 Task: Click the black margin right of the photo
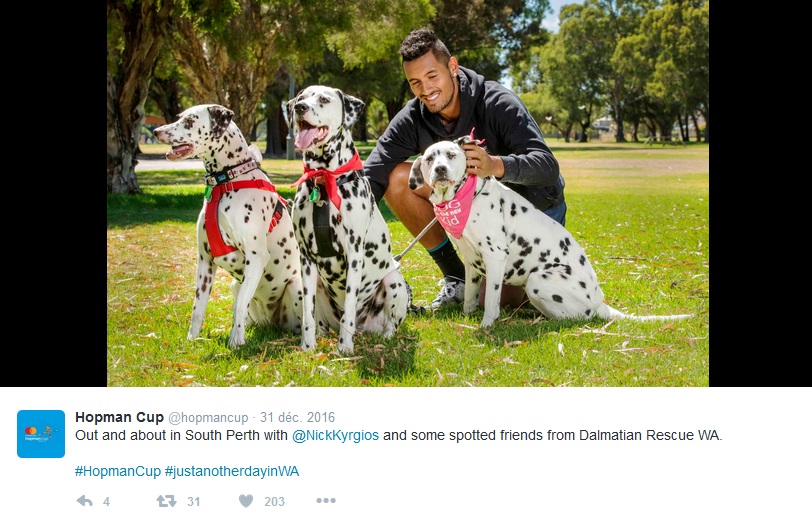[760, 193]
